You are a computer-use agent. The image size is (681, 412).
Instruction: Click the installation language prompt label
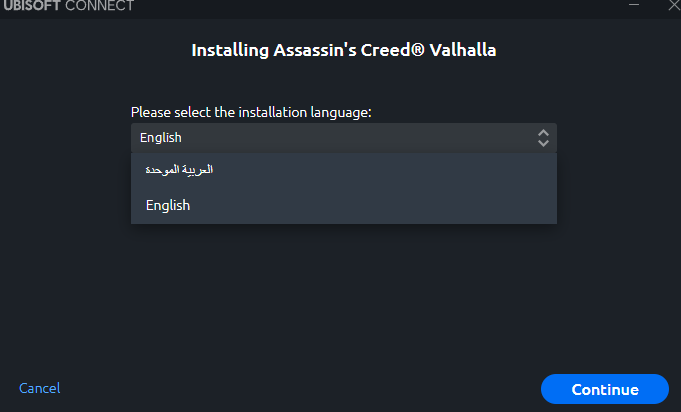point(251,112)
